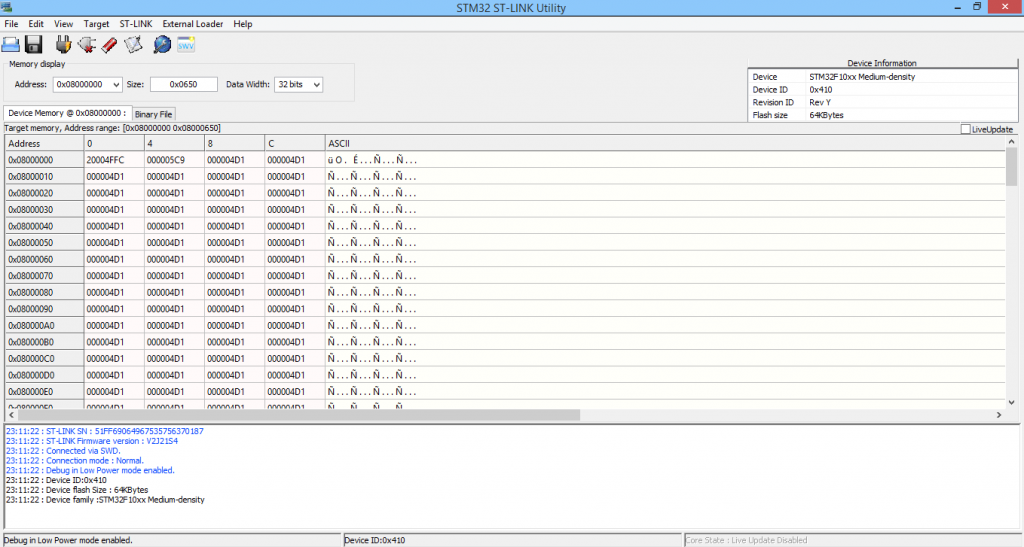Open the Target menu
This screenshot has height=547, width=1024.
point(96,23)
